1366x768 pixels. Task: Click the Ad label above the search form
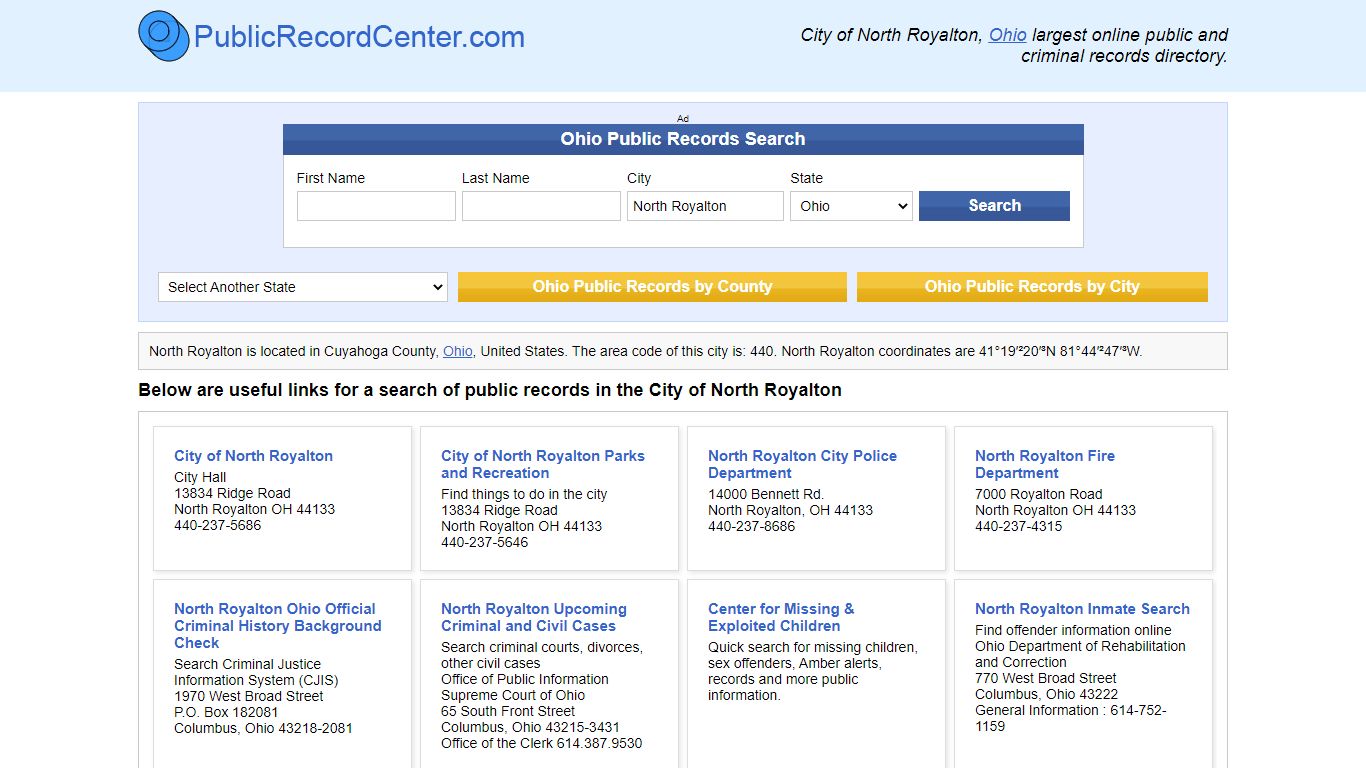tap(683, 118)
